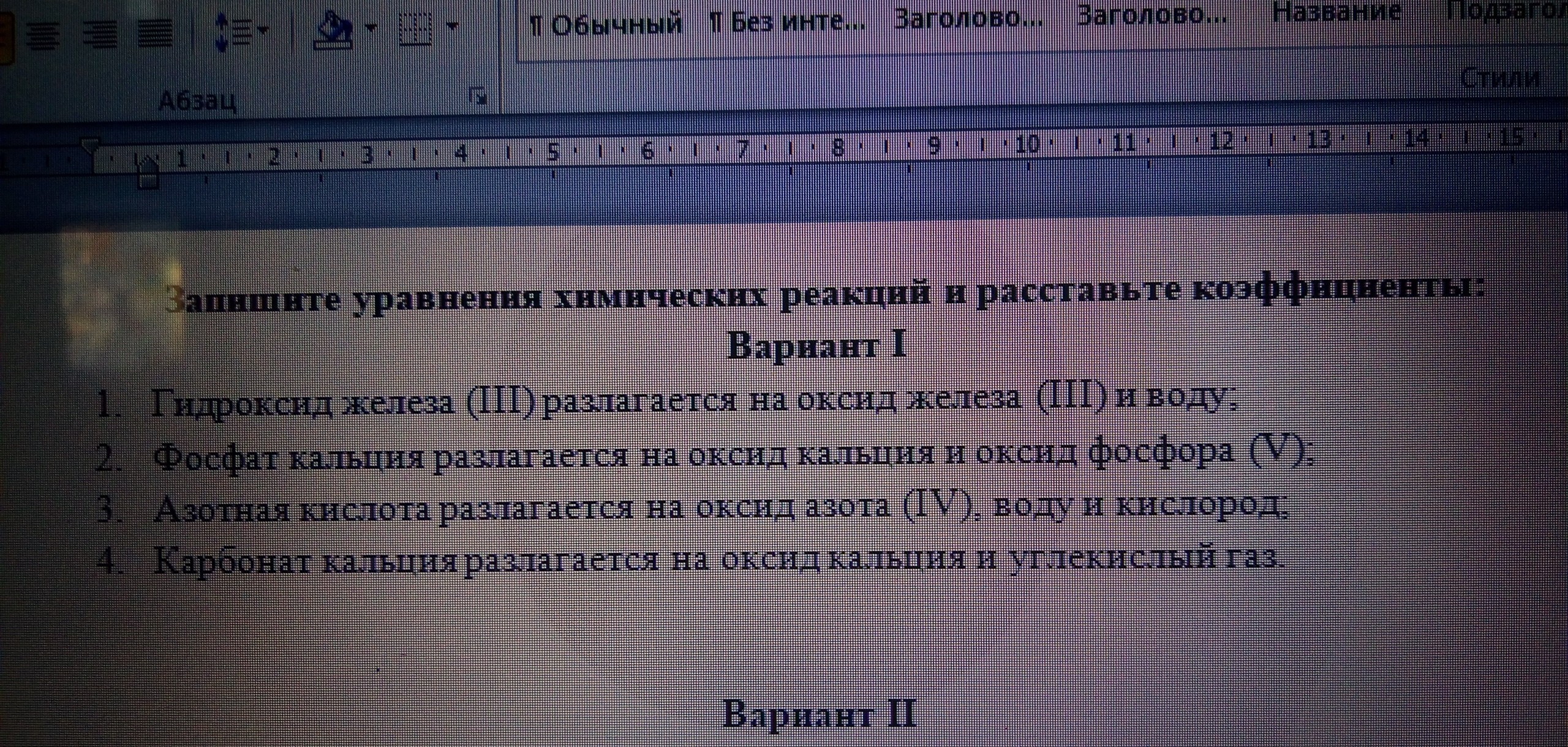This screenshot has height=747, width=1568.
Task: Click the borders grid icon
Action: tap(415, 28)
